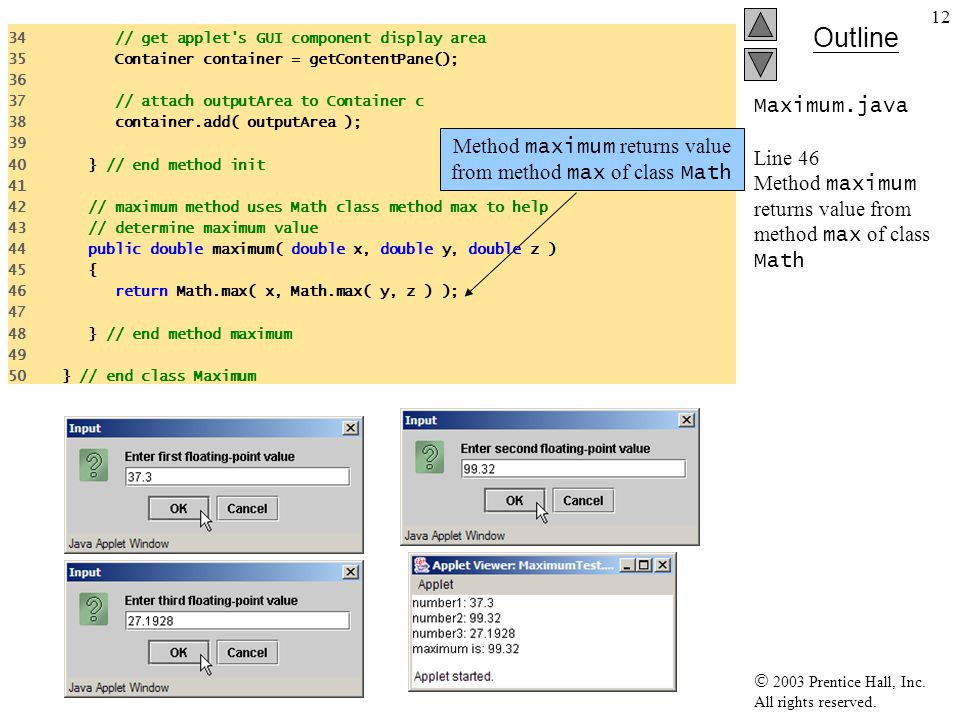This screenshot has height=720, width=960.
Task: Click the input field containing 99.32
Action: pyautogui.click(x=573, y=468)
